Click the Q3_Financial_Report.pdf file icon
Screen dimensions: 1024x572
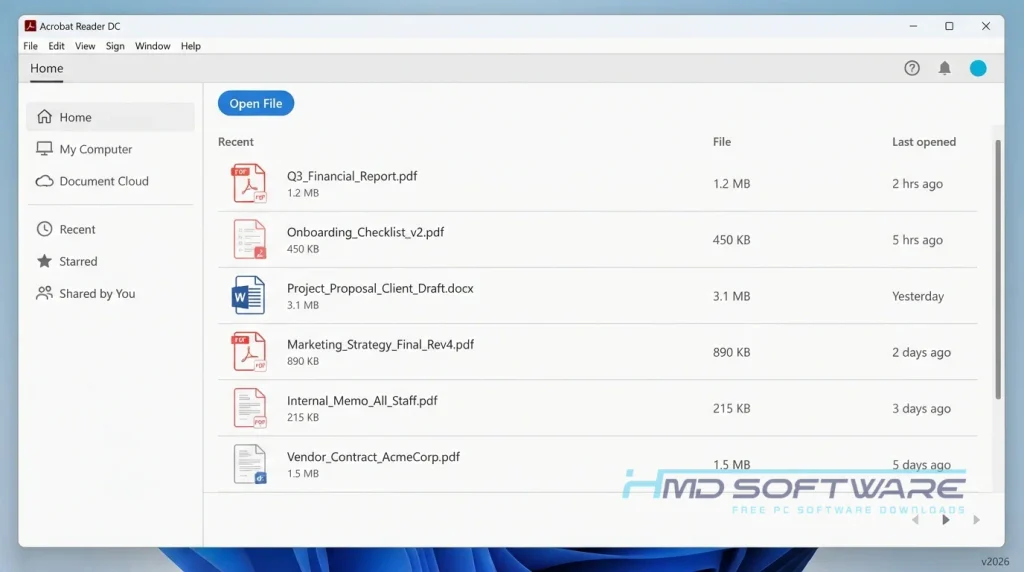pyautogui.click(x=249, y=183)
